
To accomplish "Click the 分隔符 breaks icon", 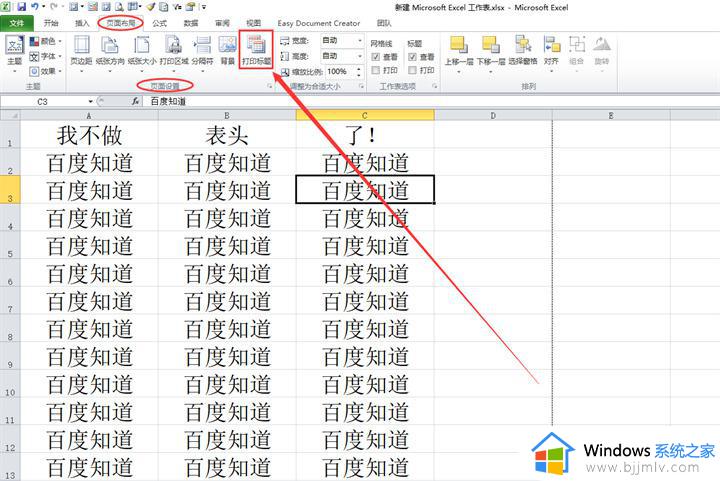I will pyautogui.click(x=202, y=45).
